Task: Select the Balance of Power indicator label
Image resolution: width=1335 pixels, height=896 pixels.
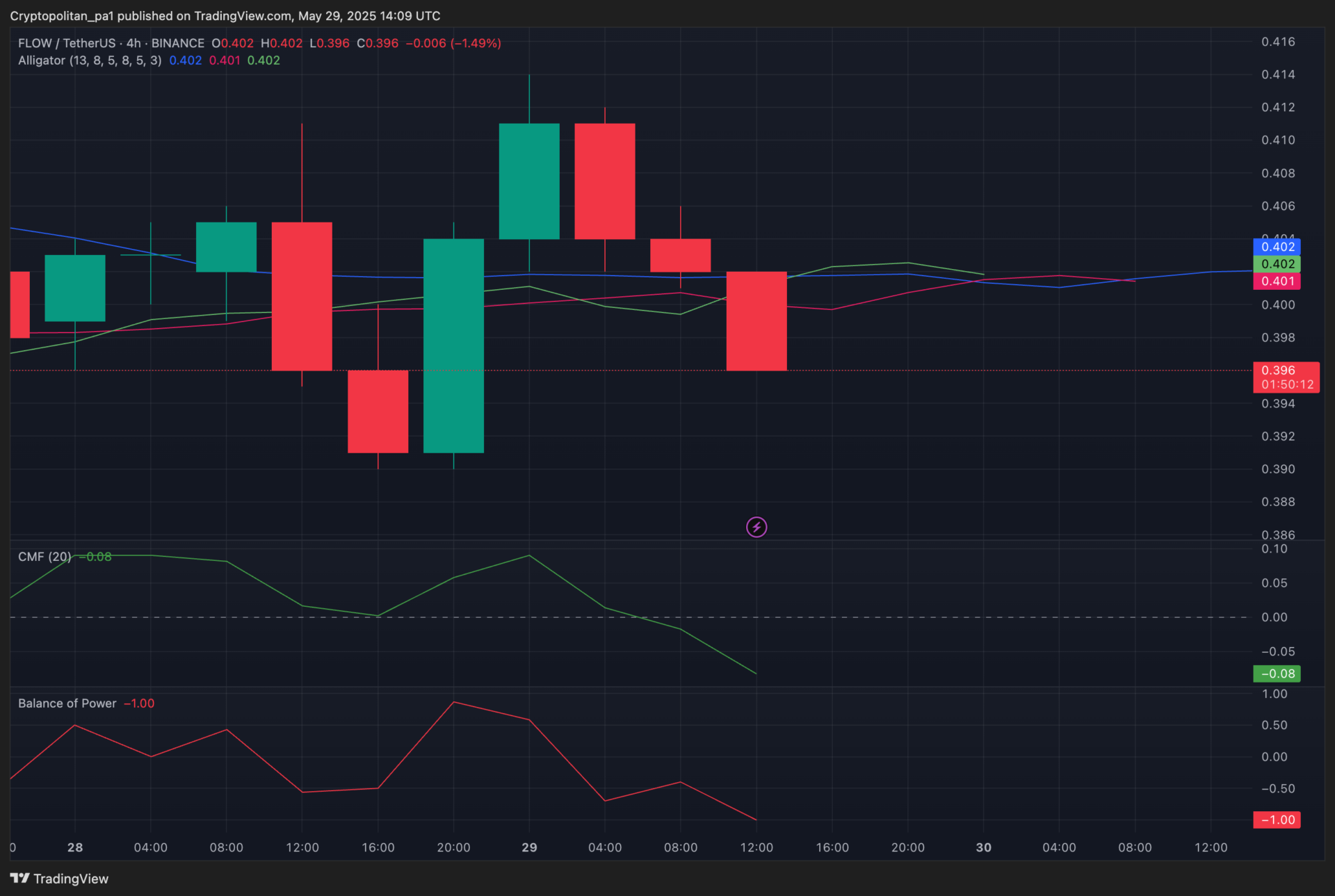Action: pyautogui.click(x=67, y=703)
